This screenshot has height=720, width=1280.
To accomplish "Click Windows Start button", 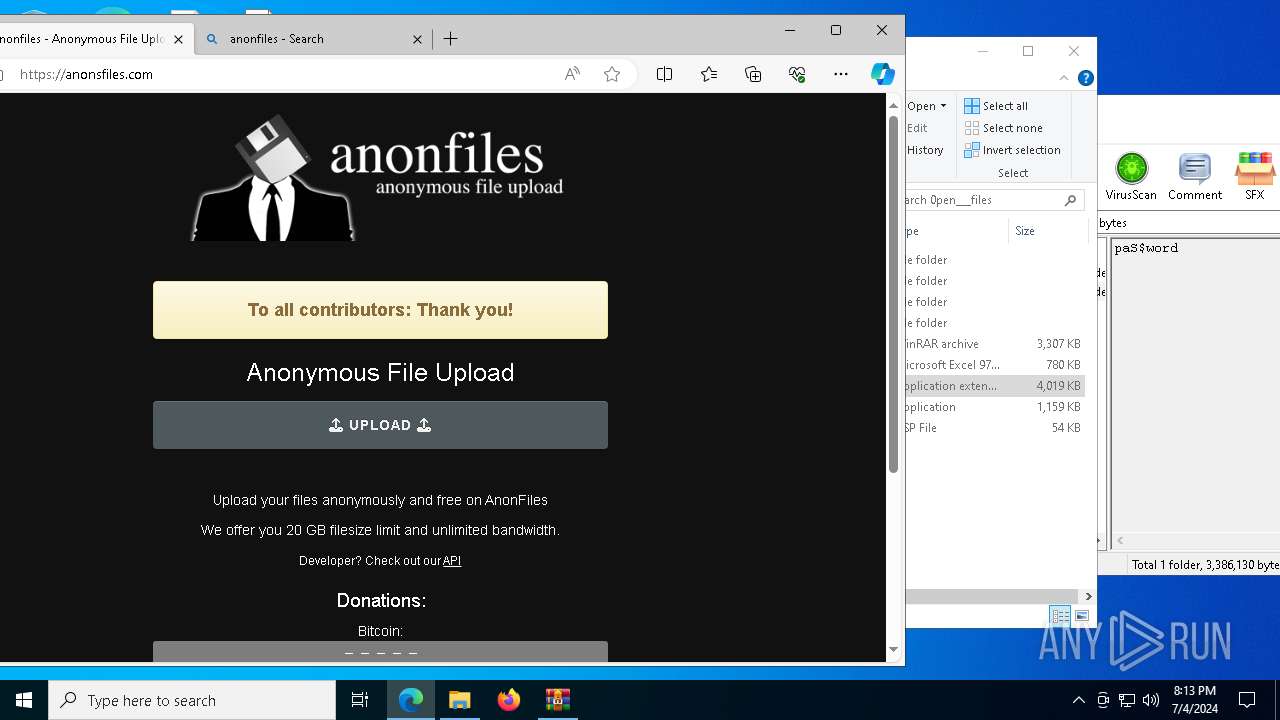I will click(x=24, y=700).
